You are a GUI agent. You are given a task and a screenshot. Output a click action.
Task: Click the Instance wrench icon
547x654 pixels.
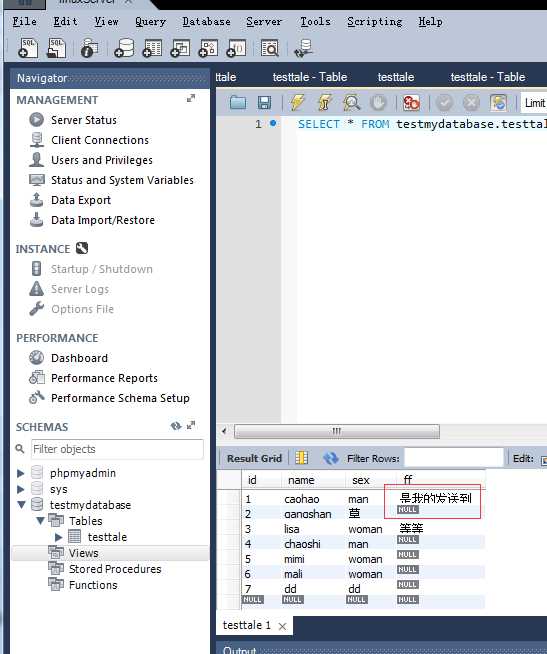pyautogui.click(x=82, y=248)
